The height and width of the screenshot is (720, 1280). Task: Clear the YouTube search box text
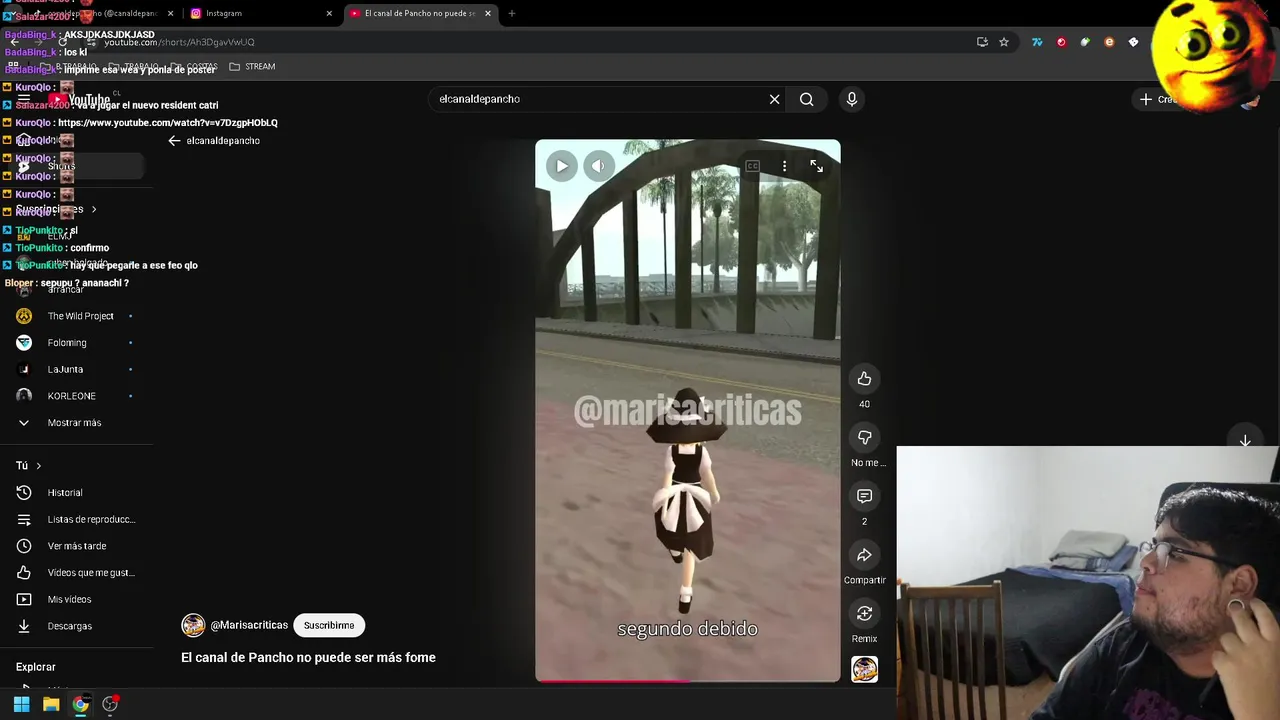774,99
